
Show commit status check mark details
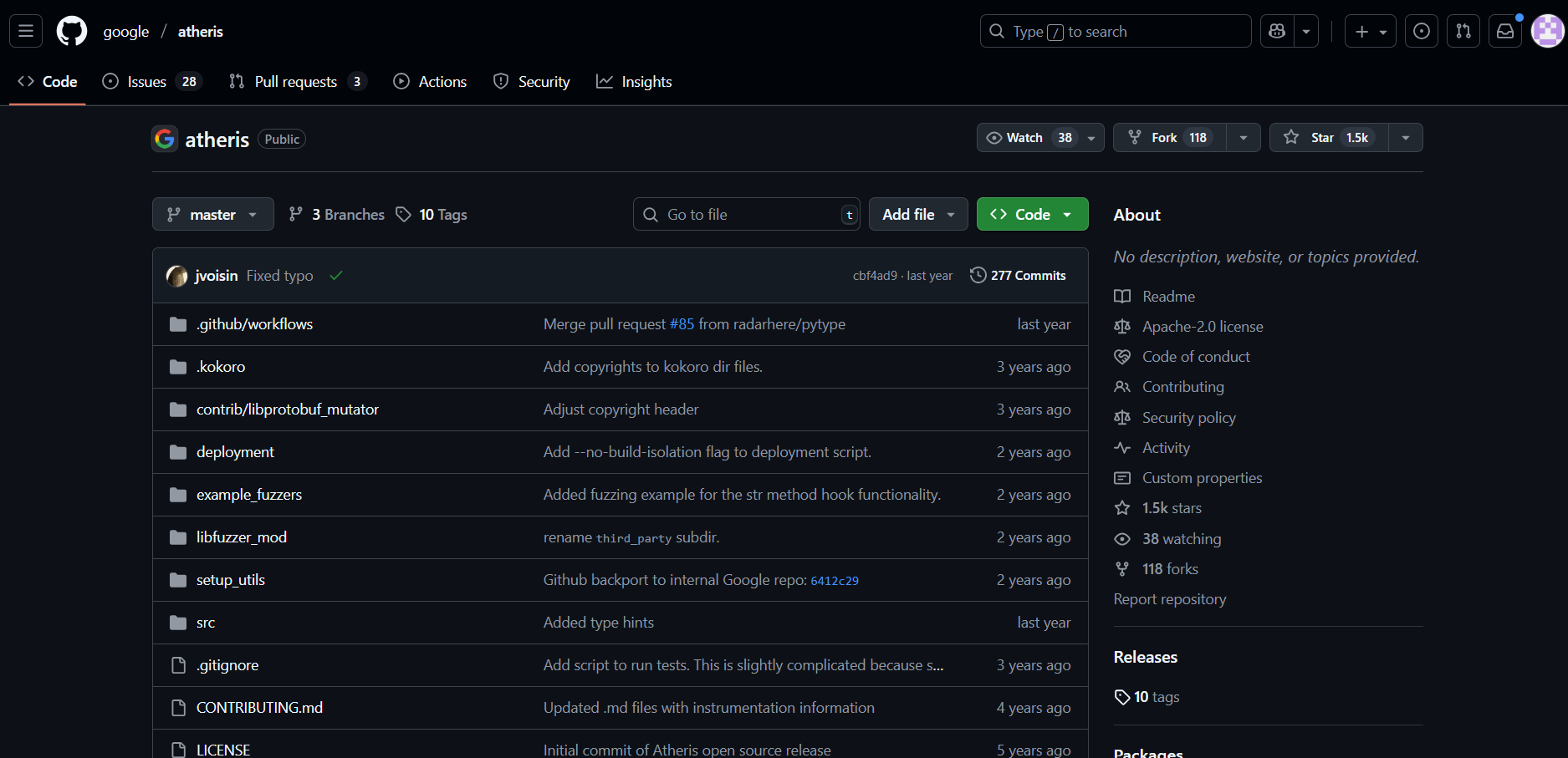(x=336, y=276)
